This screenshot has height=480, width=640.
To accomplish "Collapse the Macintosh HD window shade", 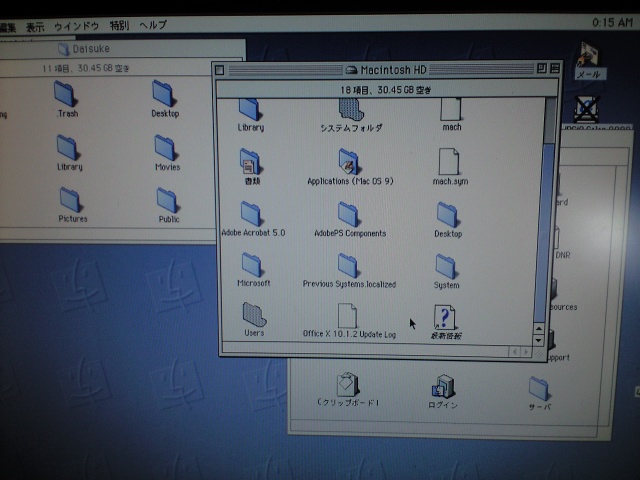I will tap(554, 68).
